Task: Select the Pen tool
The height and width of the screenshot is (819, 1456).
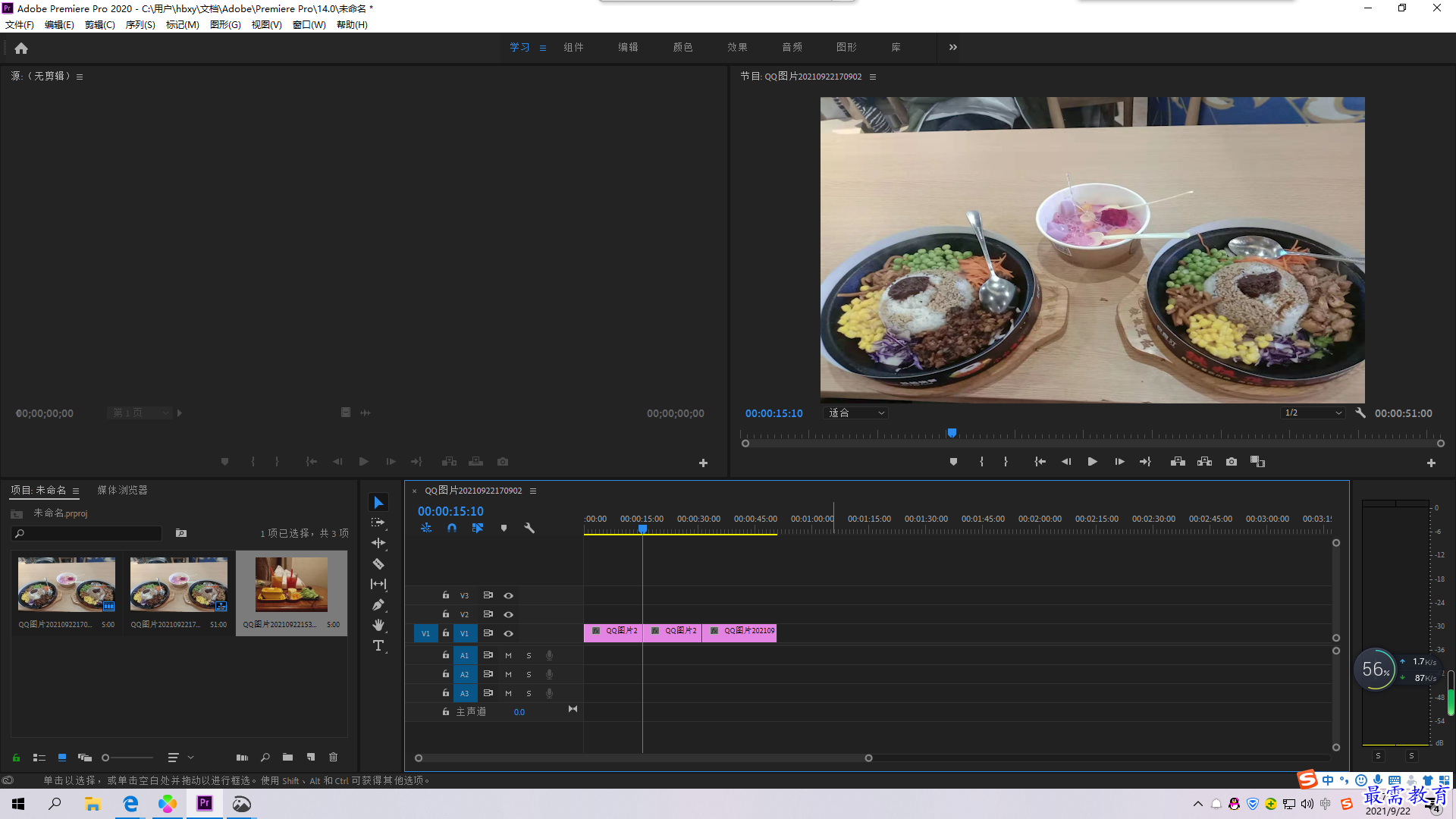Action: pyautogui.click(x=378, y=604)
